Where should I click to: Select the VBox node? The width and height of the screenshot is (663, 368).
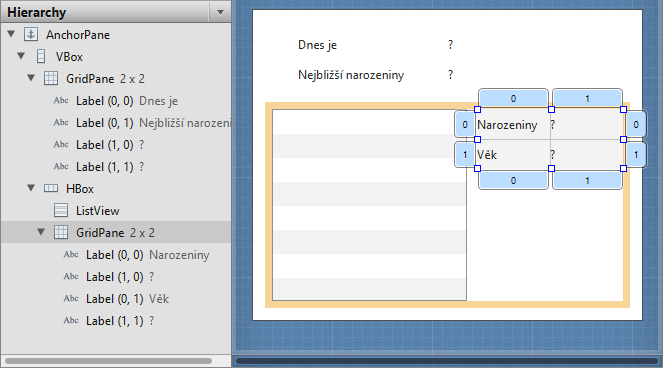[x=69, y=57]
